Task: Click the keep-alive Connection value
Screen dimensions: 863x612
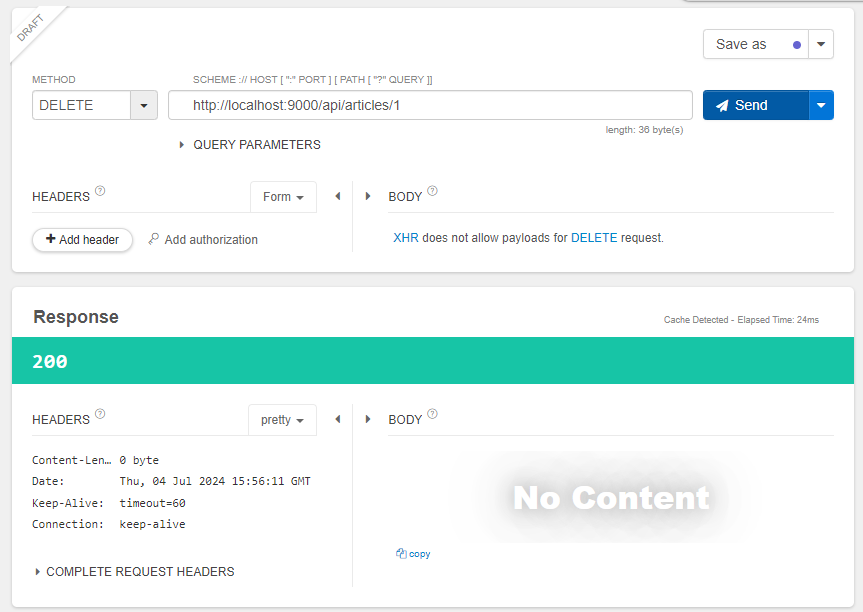Action: [x=152, y=524]
